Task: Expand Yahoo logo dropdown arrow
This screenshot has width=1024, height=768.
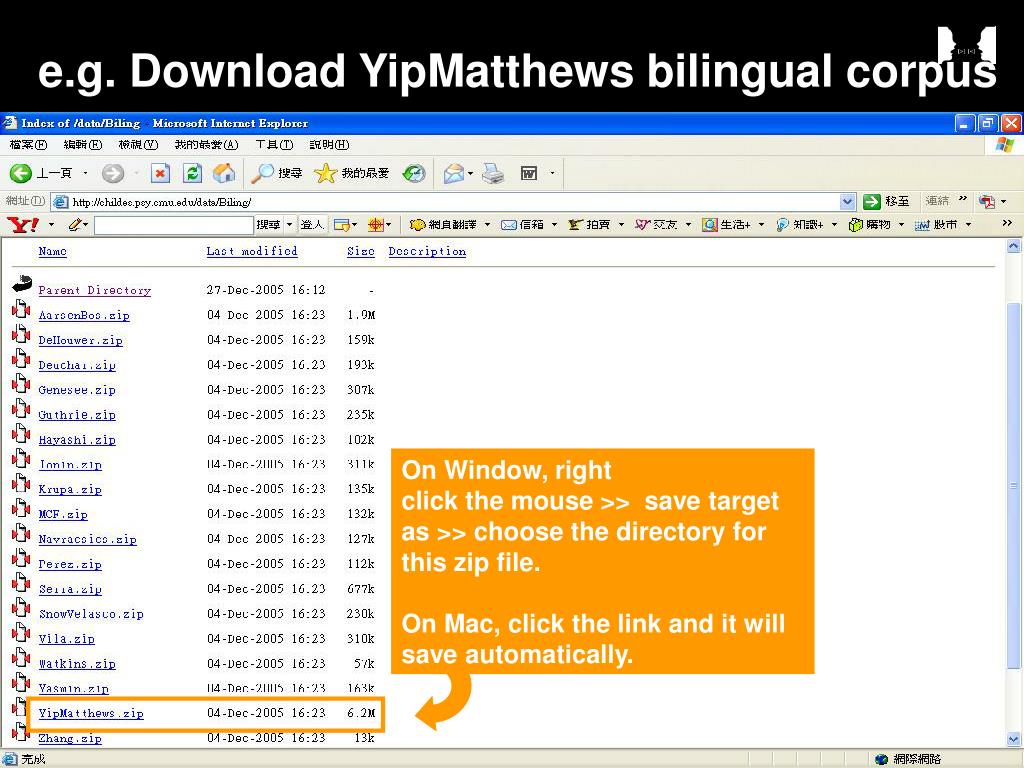Action: click(x=51, y=225)
